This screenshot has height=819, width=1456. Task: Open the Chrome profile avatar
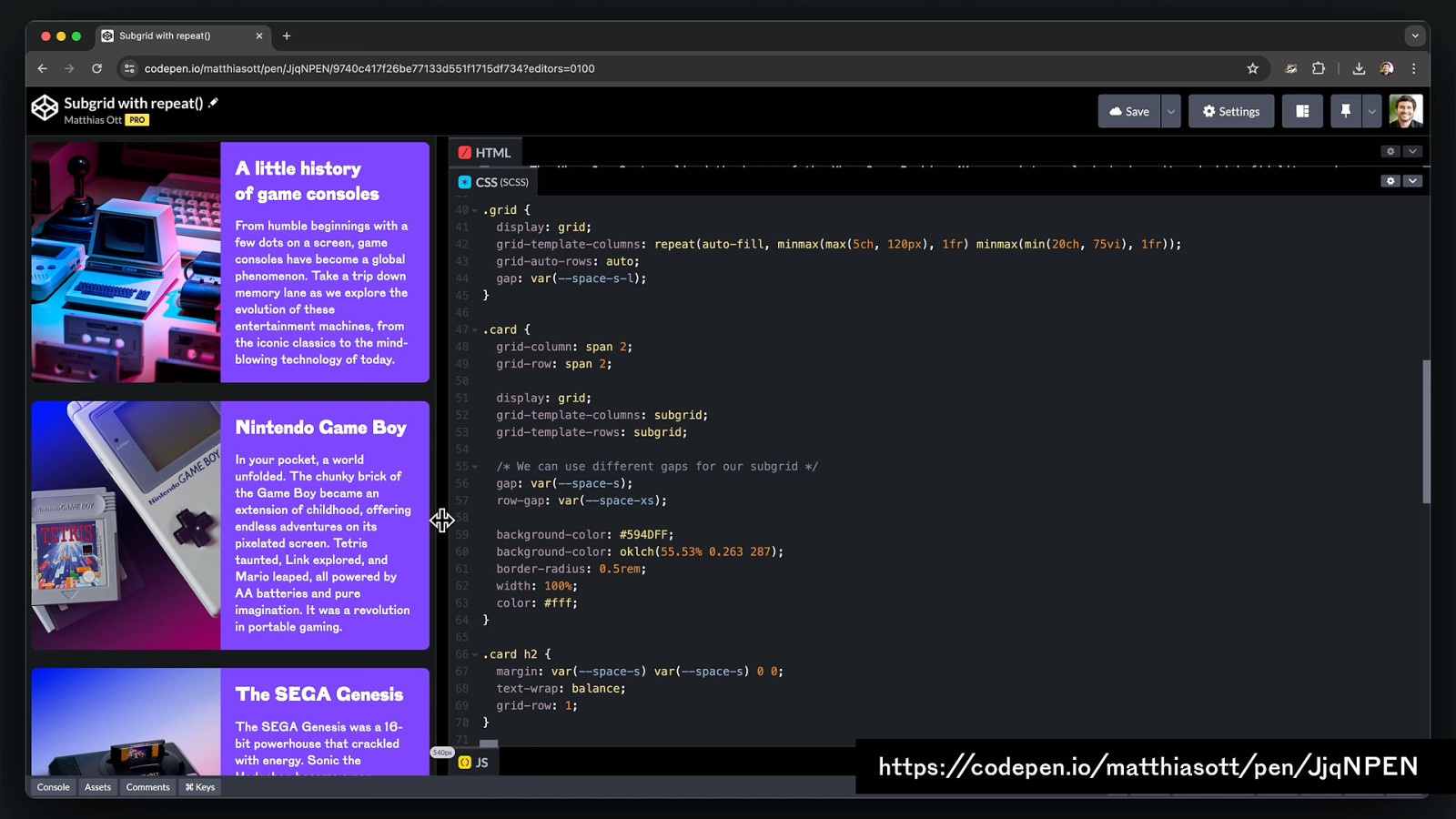tap(1386, 68)
